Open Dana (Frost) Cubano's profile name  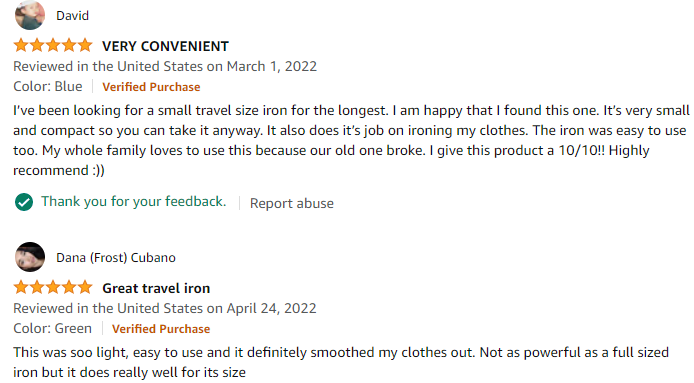coord(116,258)
